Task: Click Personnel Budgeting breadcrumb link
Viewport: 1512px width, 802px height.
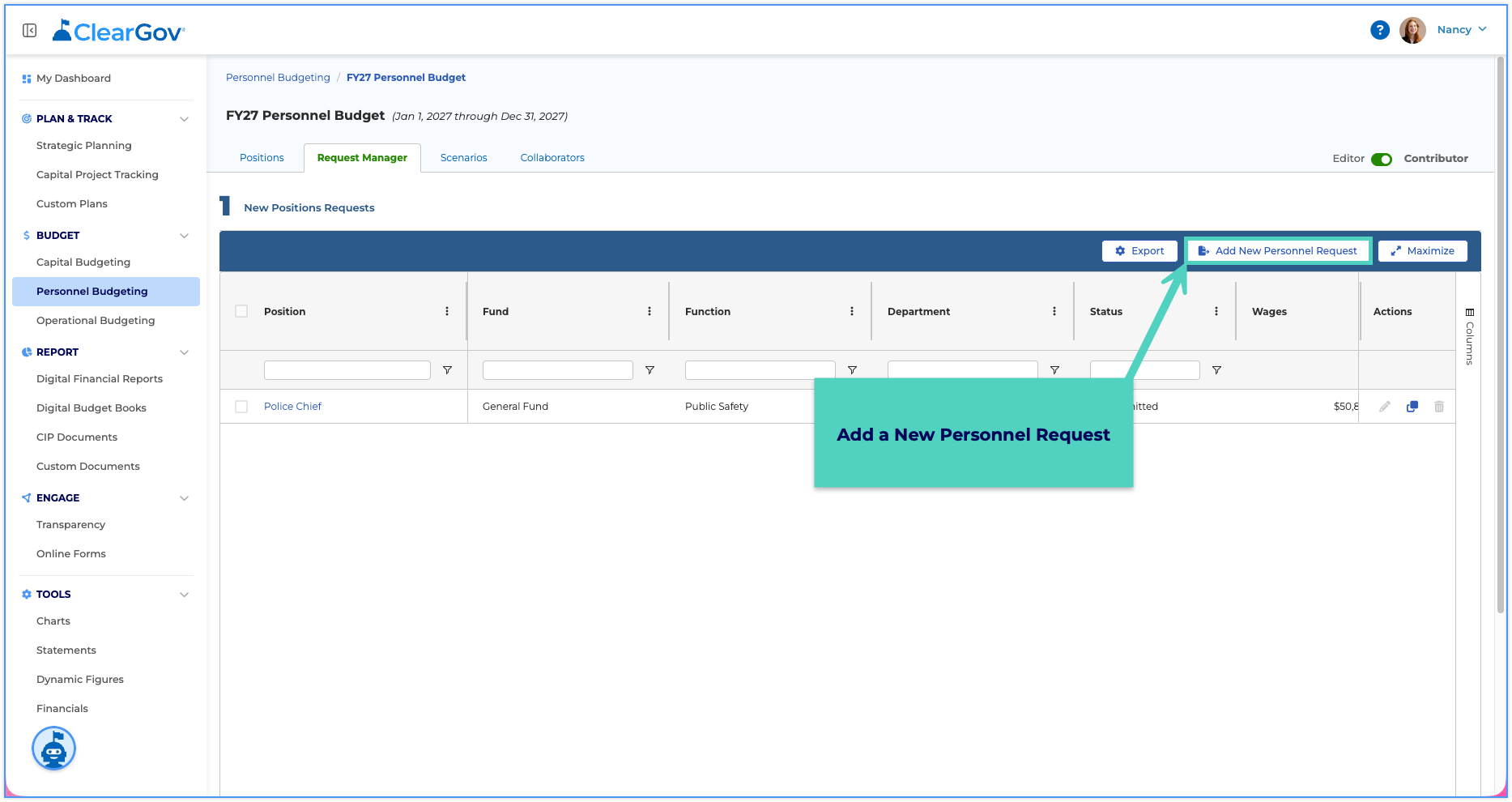Action: pyautogui.click(x=278, y=78)
